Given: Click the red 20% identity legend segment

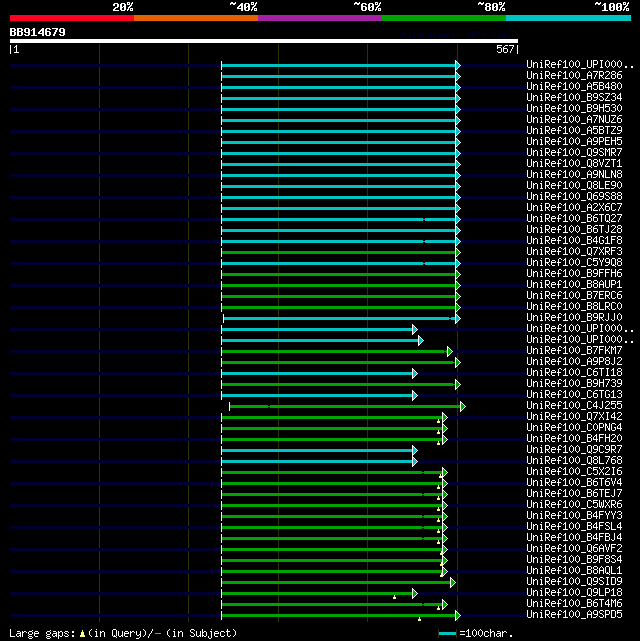Looking at the screenshot, I should click(x=72, y=18).
